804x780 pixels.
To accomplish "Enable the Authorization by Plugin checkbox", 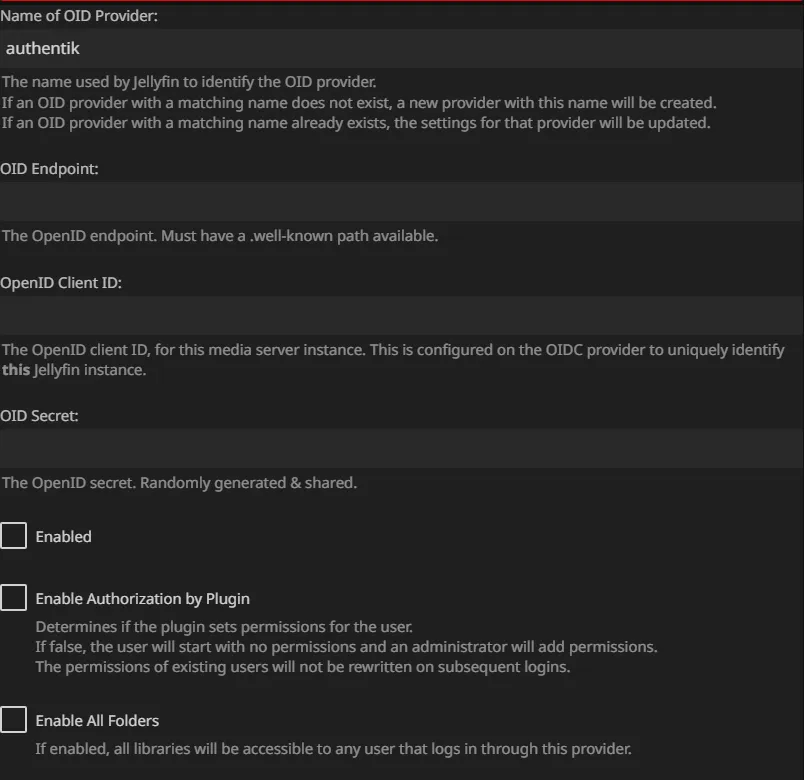I will (14, 598).
